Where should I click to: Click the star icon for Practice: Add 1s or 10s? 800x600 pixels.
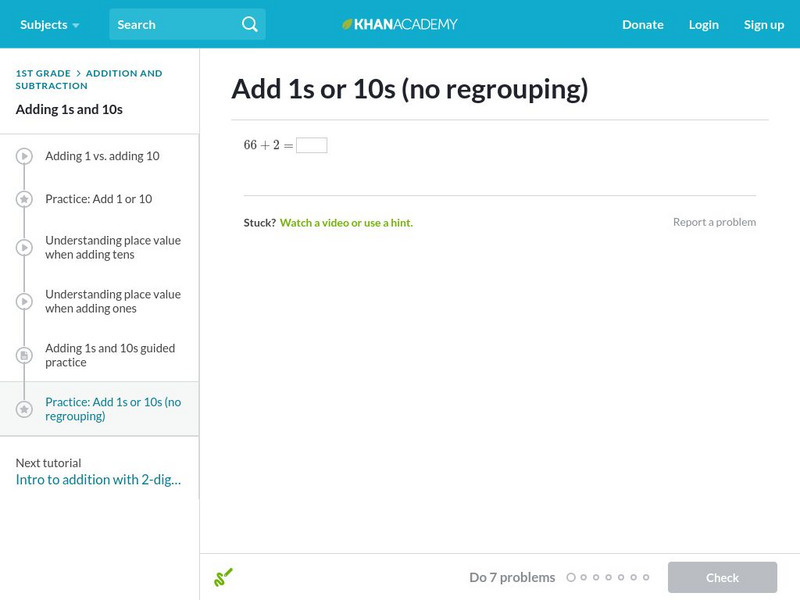click(x=22, y=407)
